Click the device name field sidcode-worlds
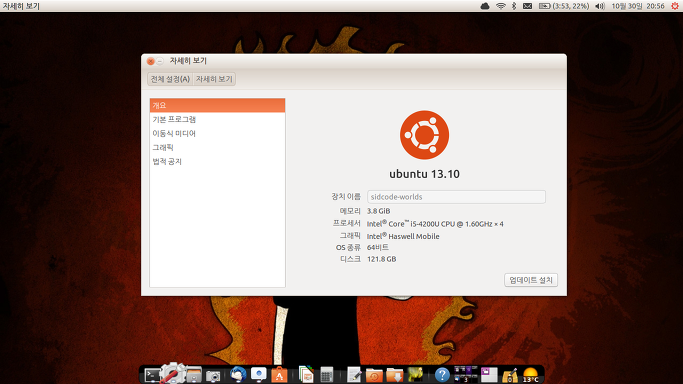Viewport: 683px width, 384px height. pos(456,197)
